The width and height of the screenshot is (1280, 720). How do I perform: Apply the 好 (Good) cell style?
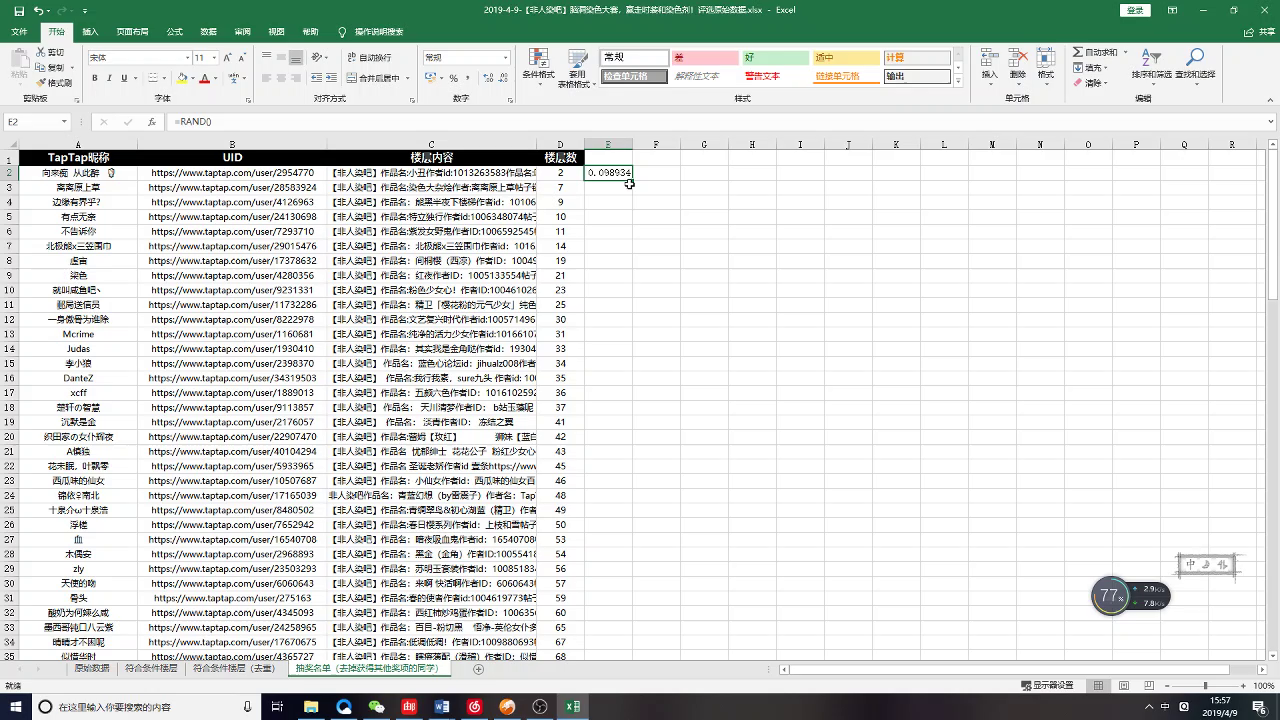(x=775, y=58)
